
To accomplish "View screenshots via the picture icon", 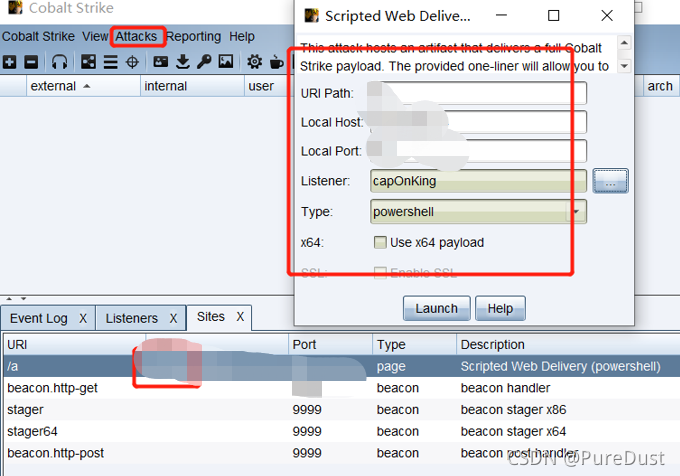I will pos(226,62).
